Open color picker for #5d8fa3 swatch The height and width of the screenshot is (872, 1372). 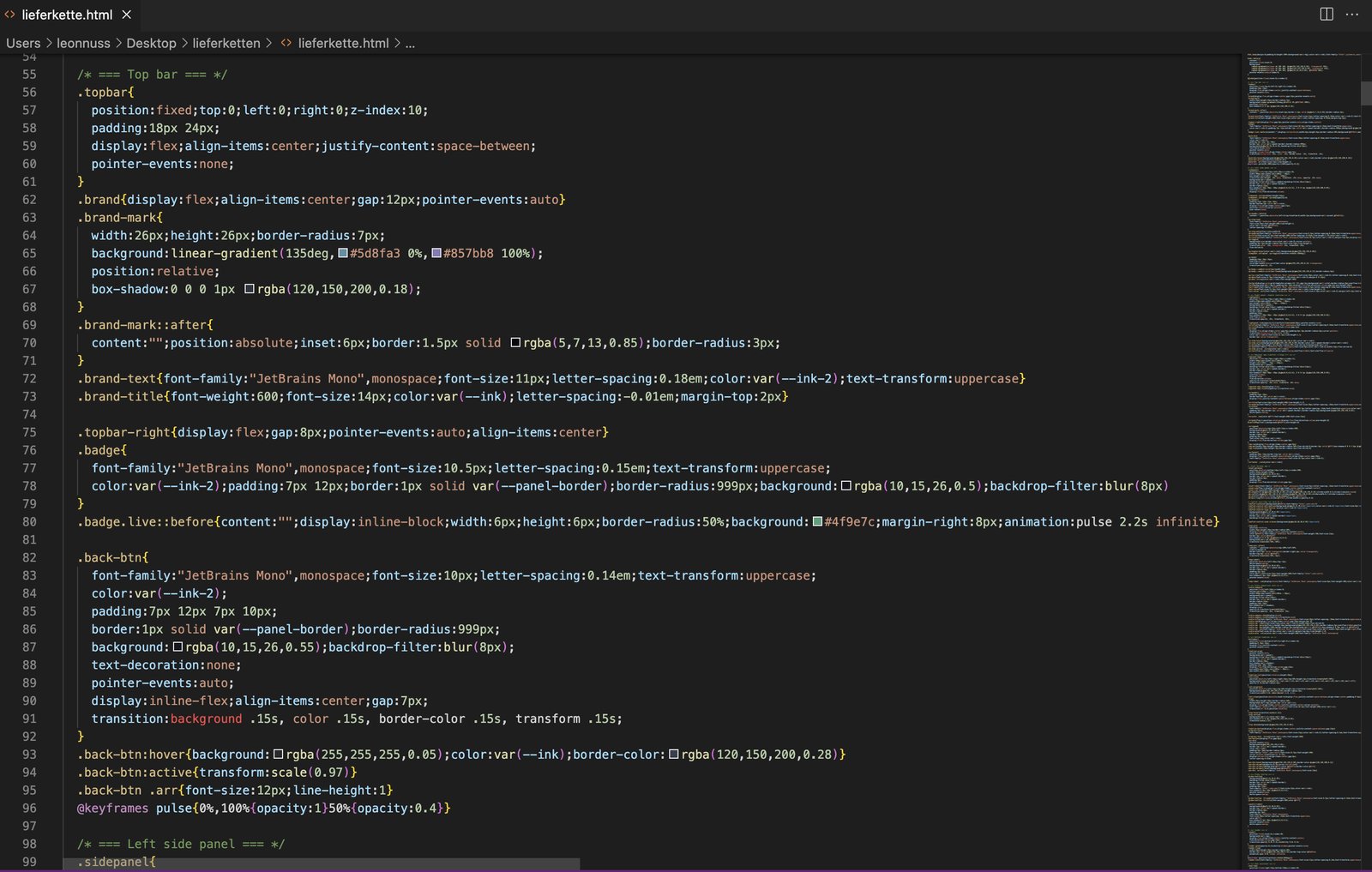(343, 253)
